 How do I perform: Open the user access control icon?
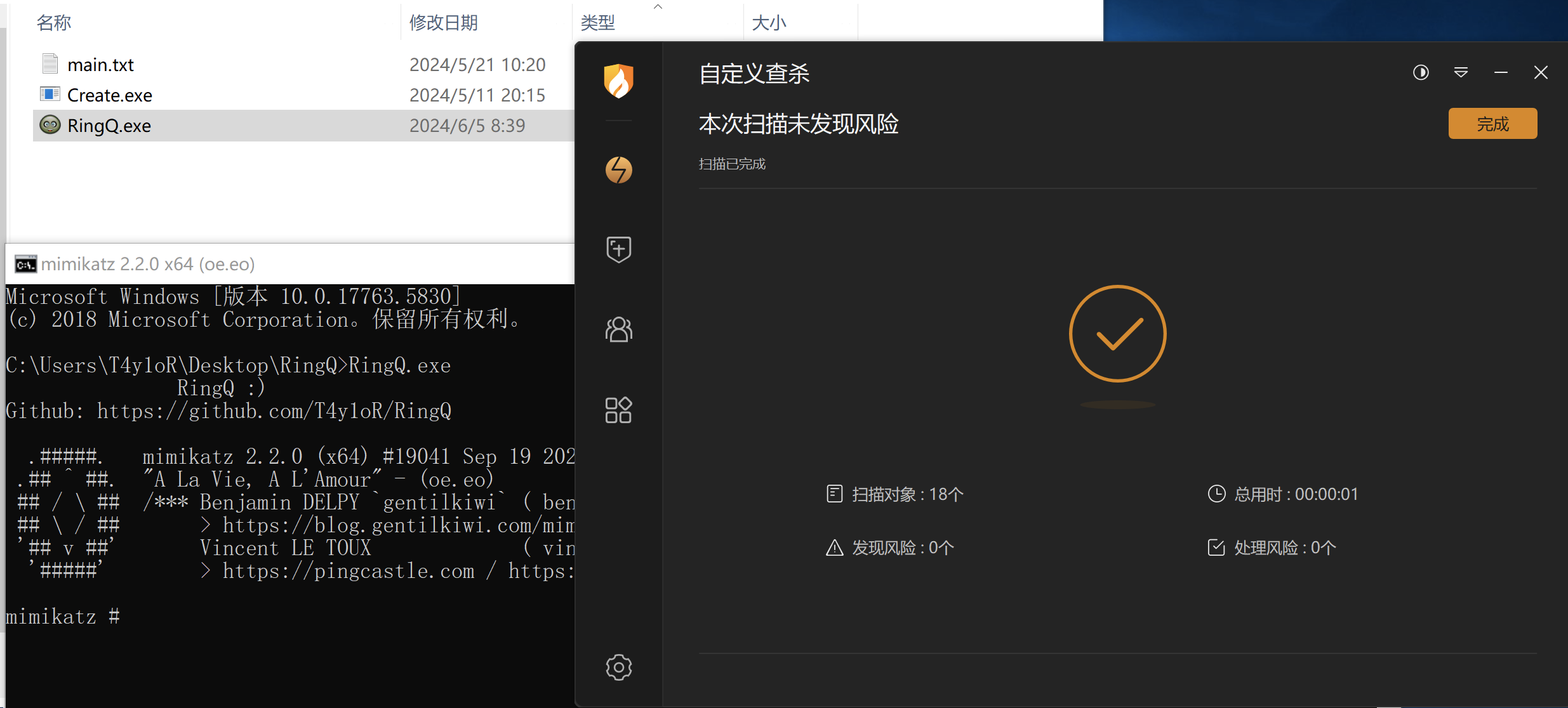618,330
